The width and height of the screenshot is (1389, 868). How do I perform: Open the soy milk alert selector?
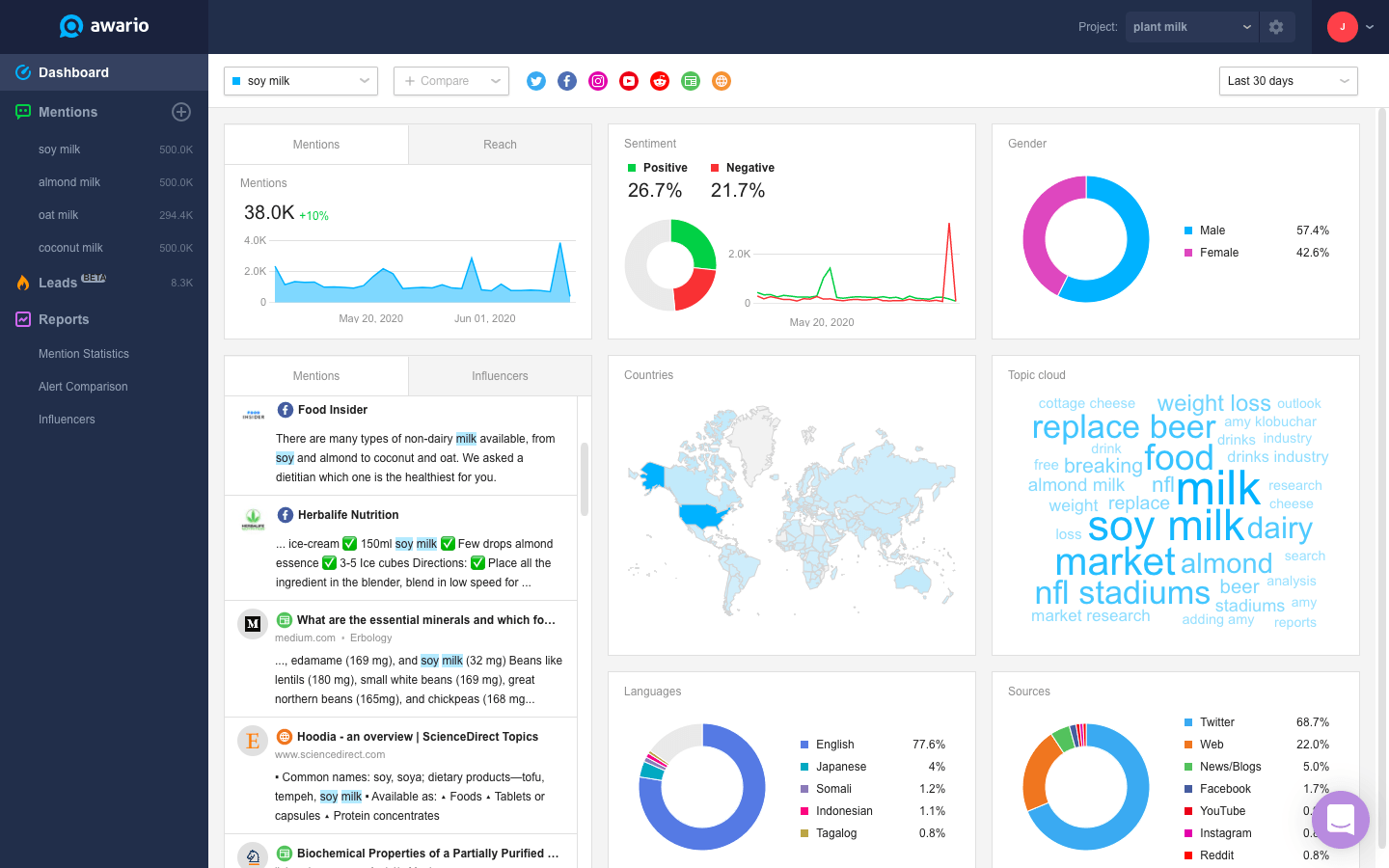click(x=301, y=81)
